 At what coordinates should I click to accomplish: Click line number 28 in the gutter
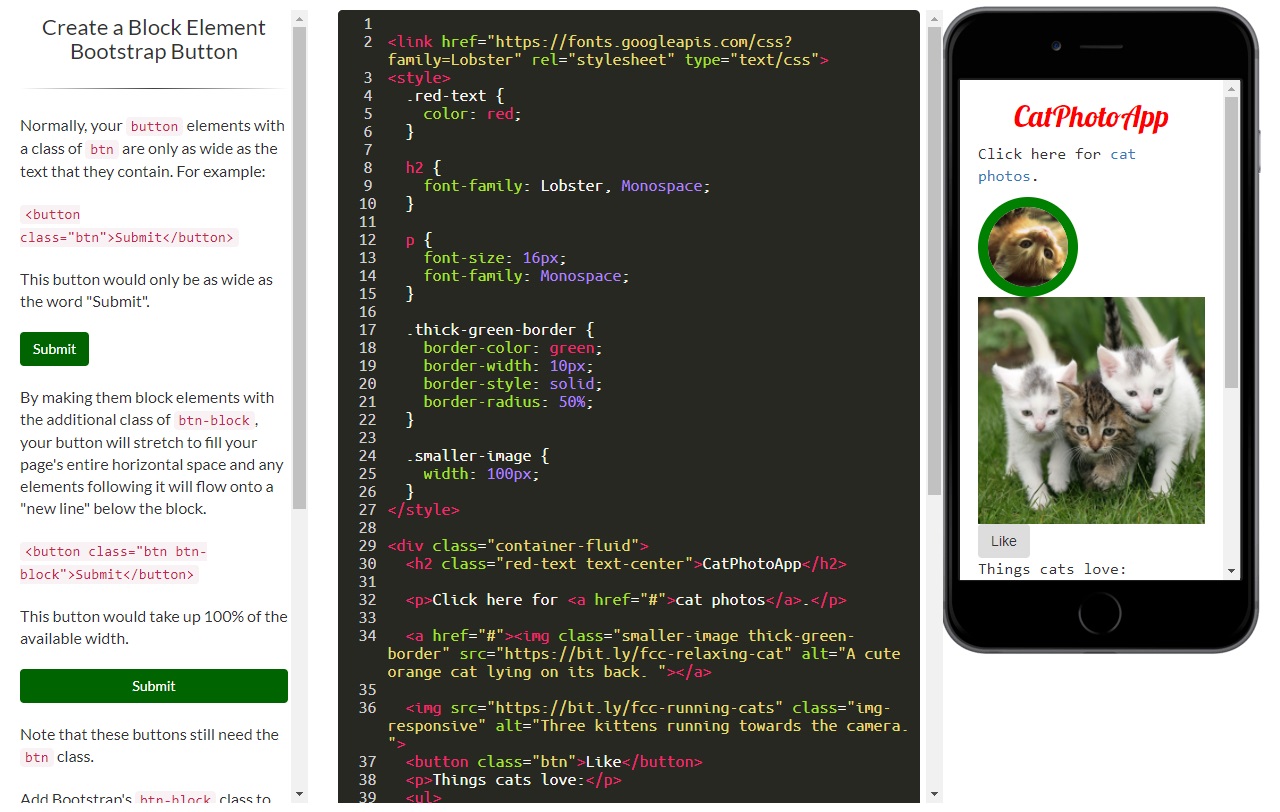click(x=366, y=528)
